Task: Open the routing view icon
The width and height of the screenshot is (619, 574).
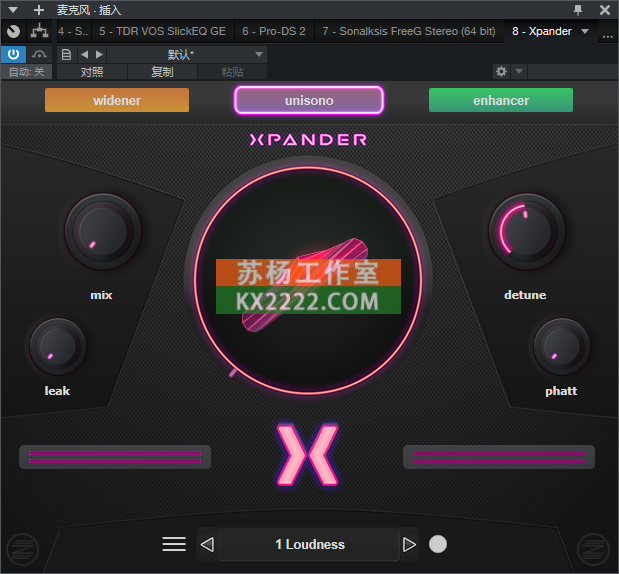Action: (x=39, y=31)
